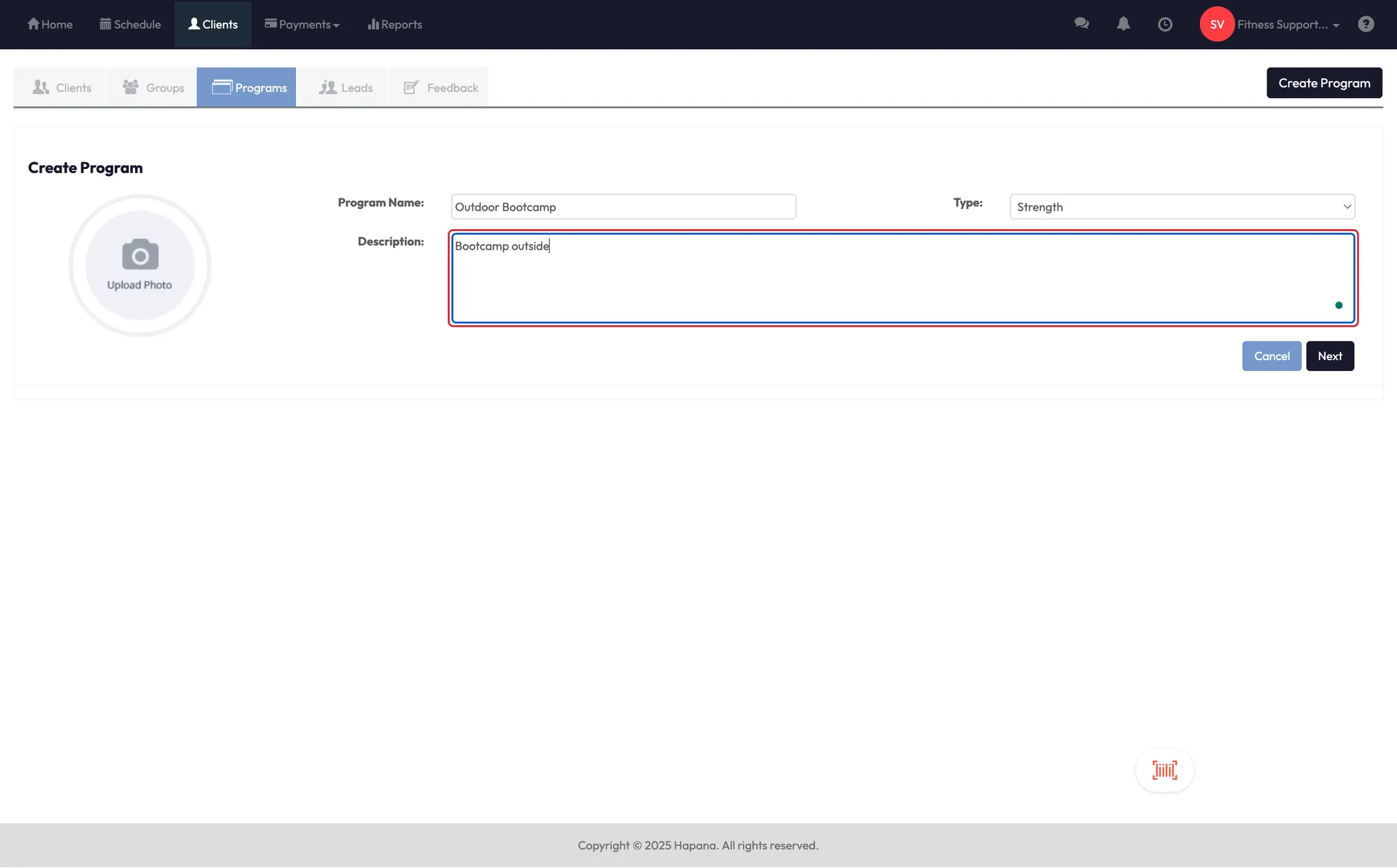
Task: Click the SV user avatar
Action: (1217, 25)
